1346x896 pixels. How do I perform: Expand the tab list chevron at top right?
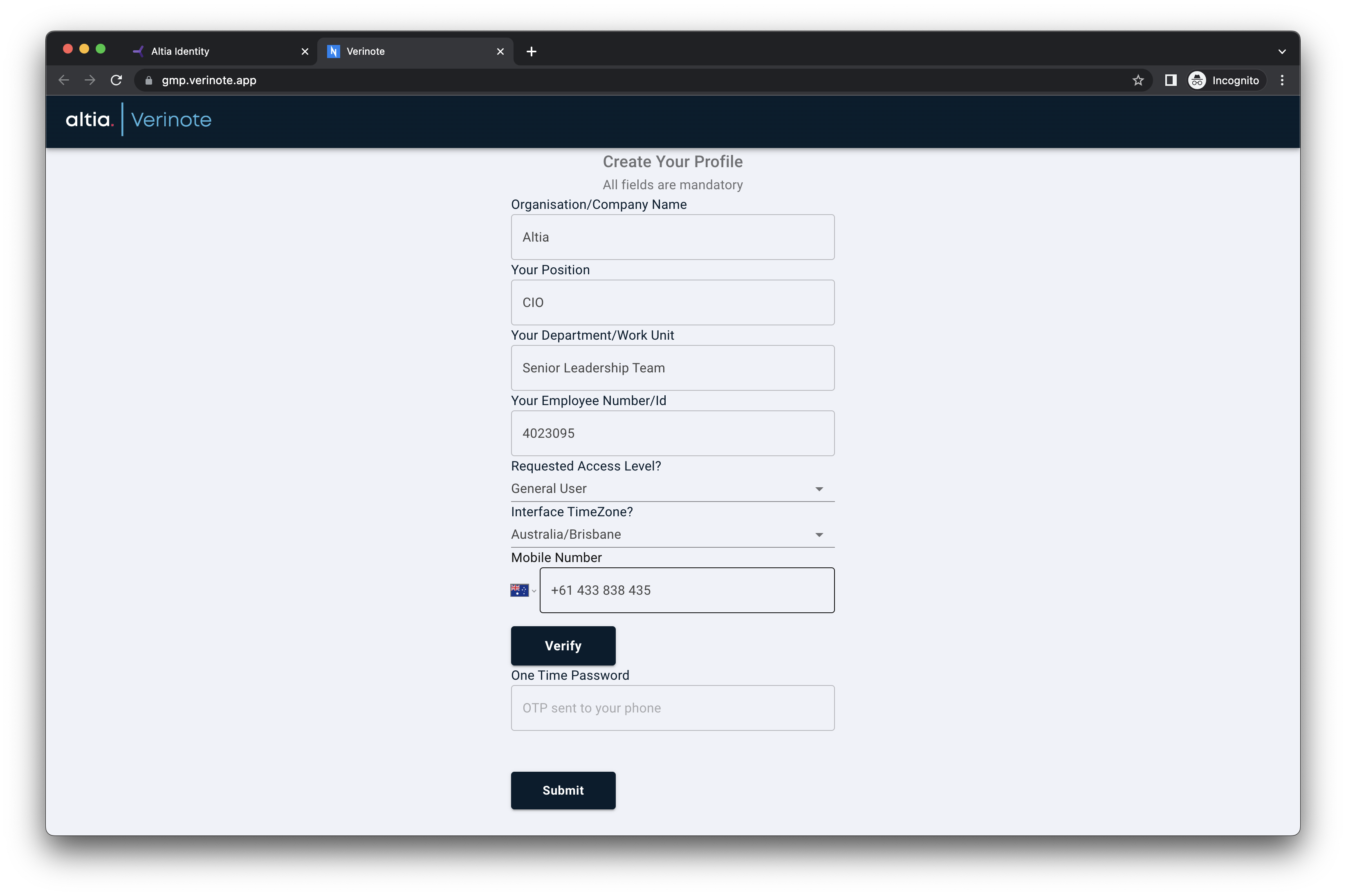click(1281, 51)
